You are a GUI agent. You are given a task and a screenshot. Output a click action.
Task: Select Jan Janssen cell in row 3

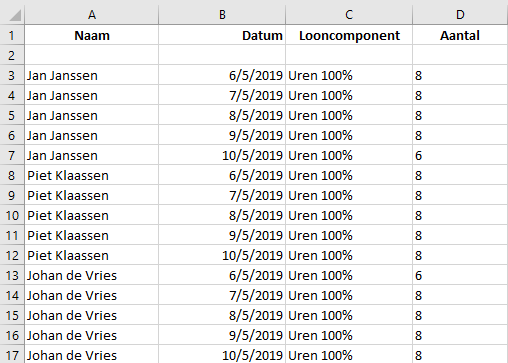point(92,75)
